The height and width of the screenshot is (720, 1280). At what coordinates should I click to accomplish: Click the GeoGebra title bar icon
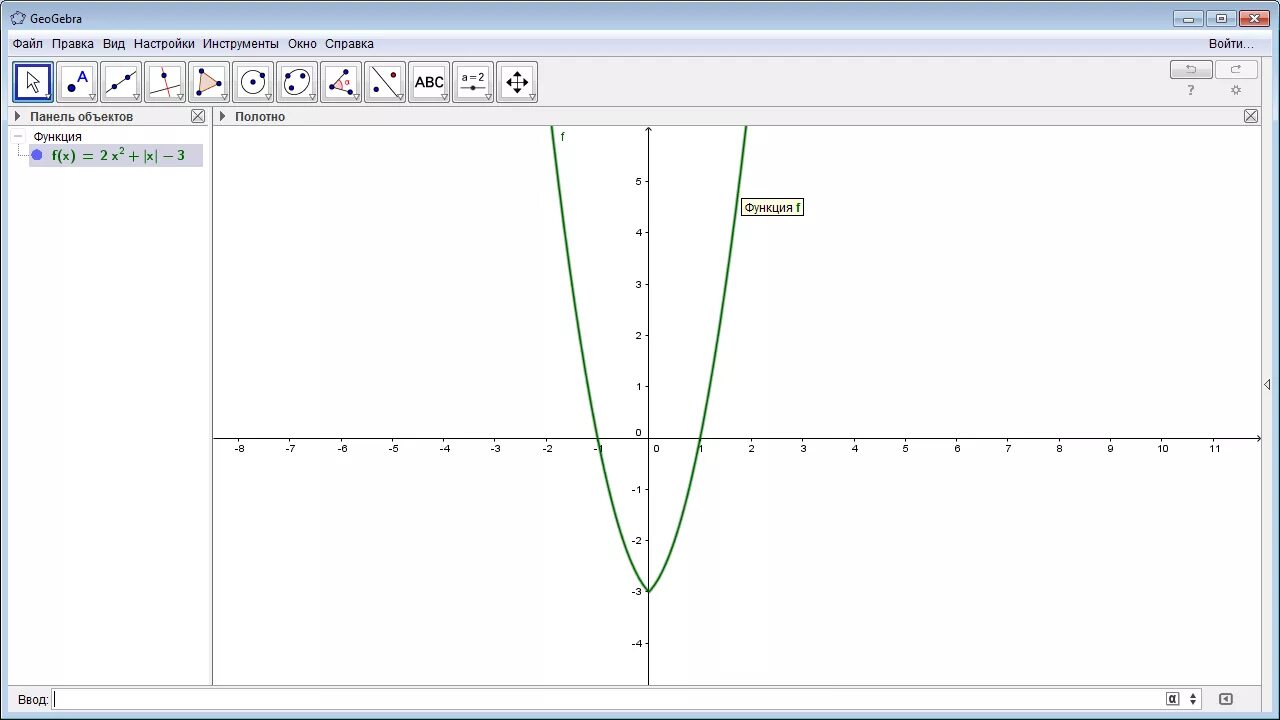click(x=18, y=18)
